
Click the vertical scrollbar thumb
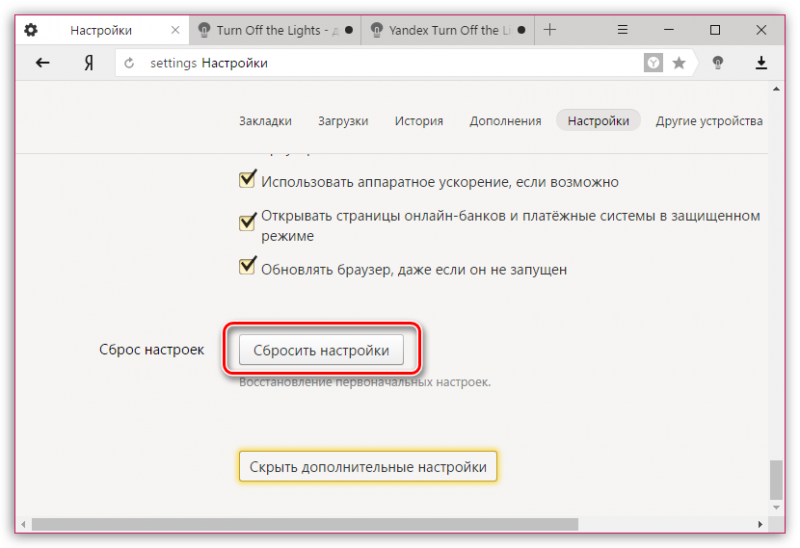click(777, 480)
